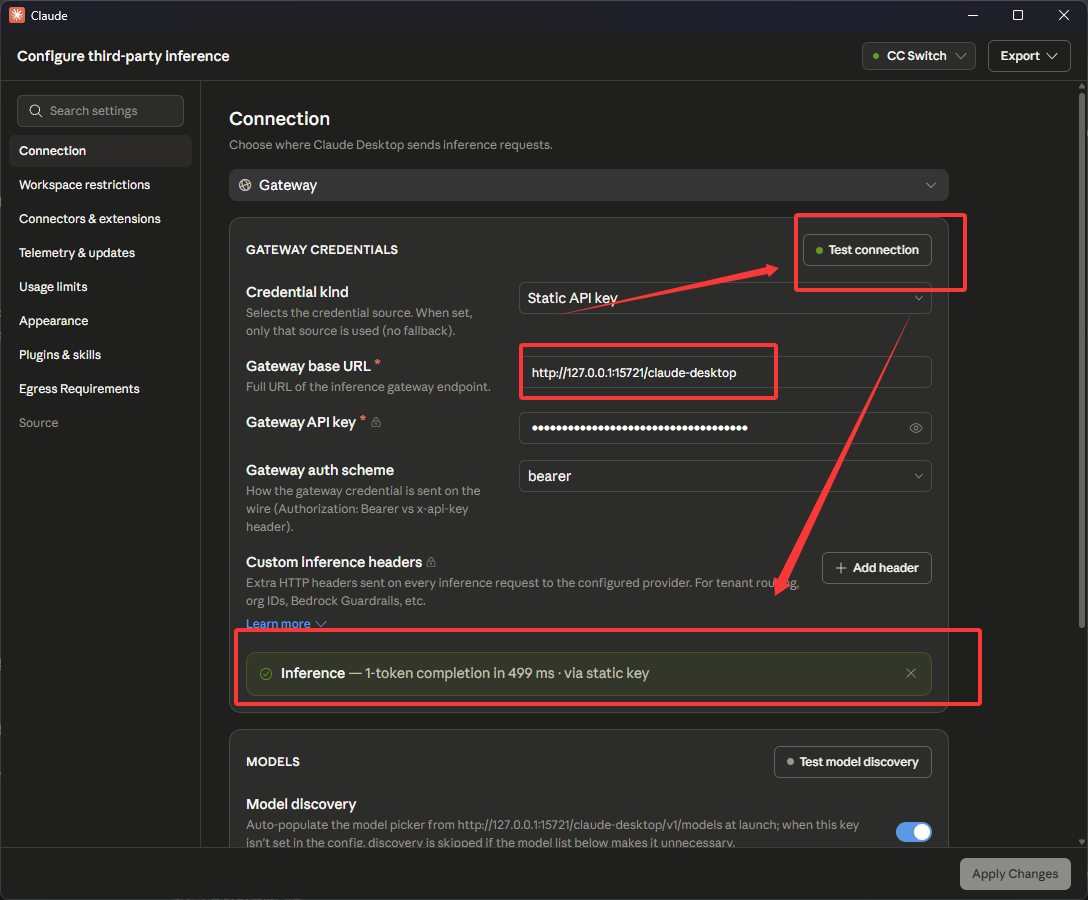Maximize the Claude window
Viewport: 1088px width, 900px height.
click(1017, 15)
